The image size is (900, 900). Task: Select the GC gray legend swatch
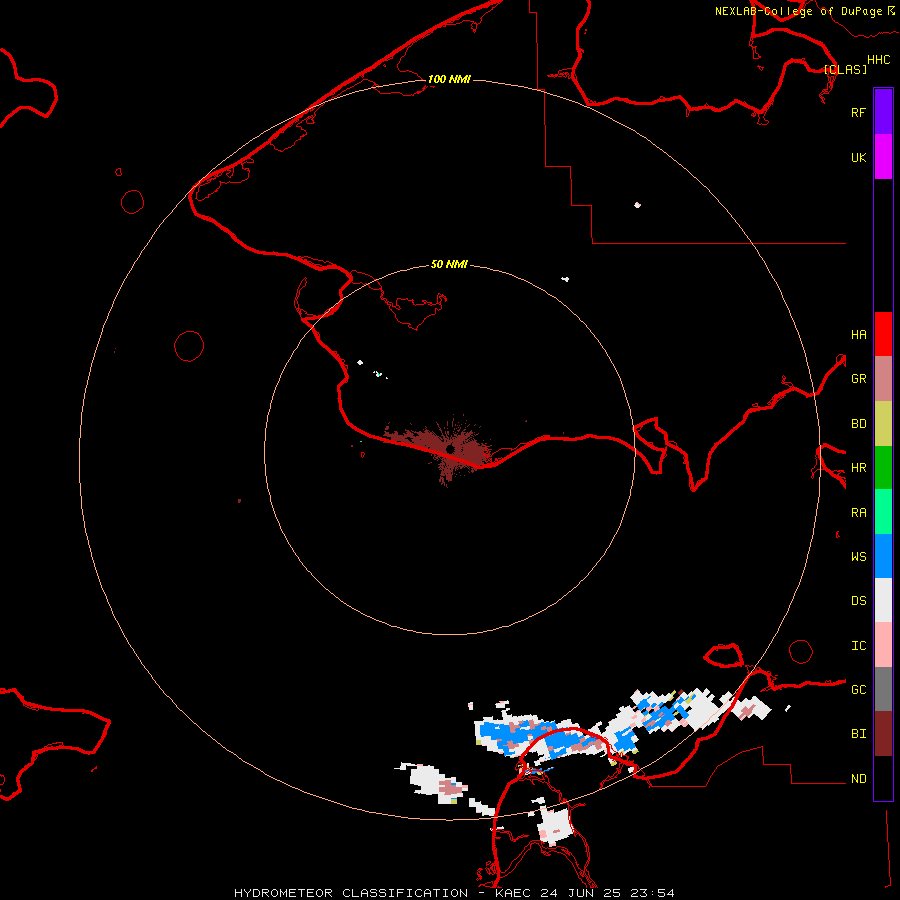[883, 689]
